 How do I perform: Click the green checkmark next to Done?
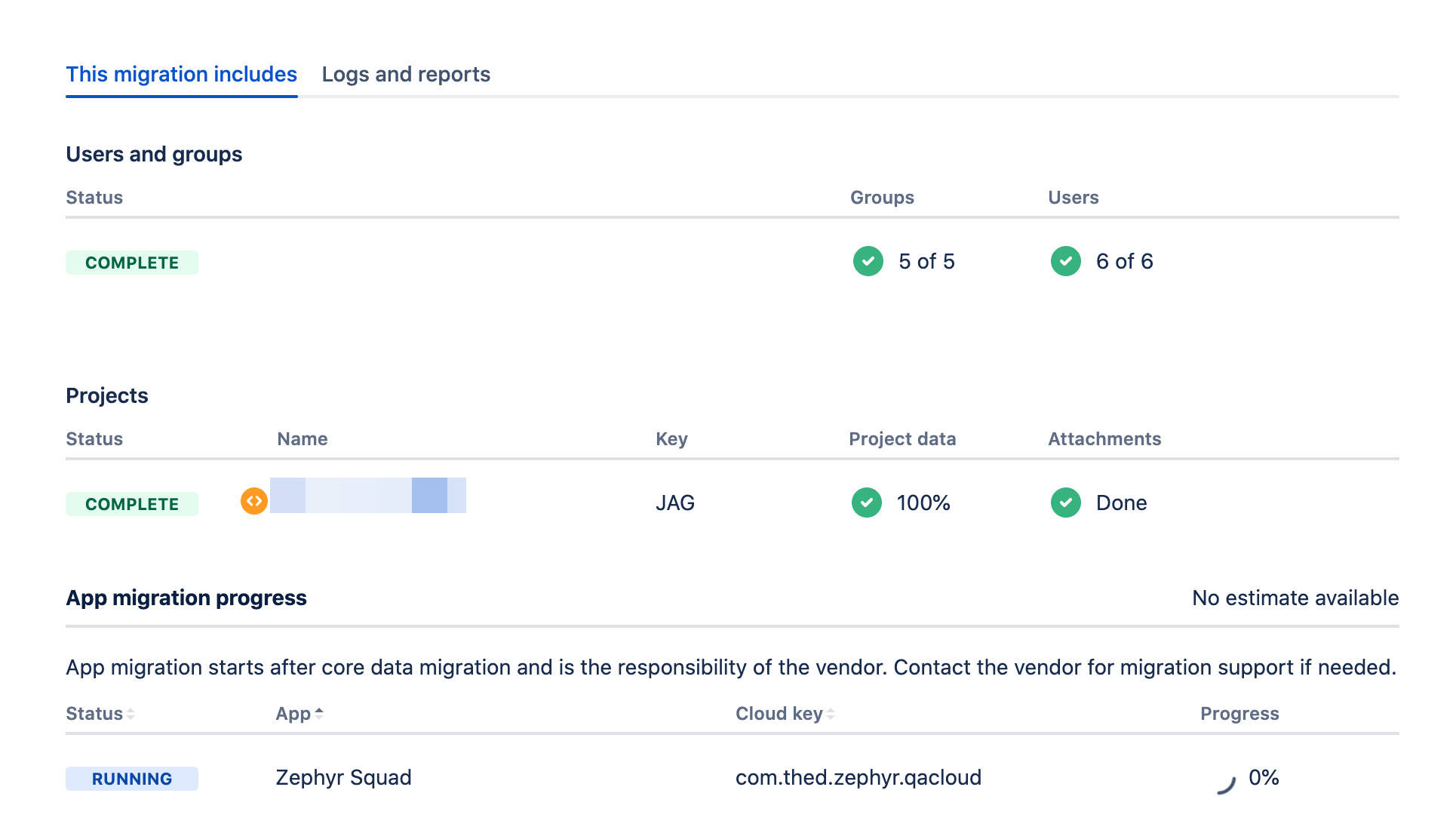1065,503
